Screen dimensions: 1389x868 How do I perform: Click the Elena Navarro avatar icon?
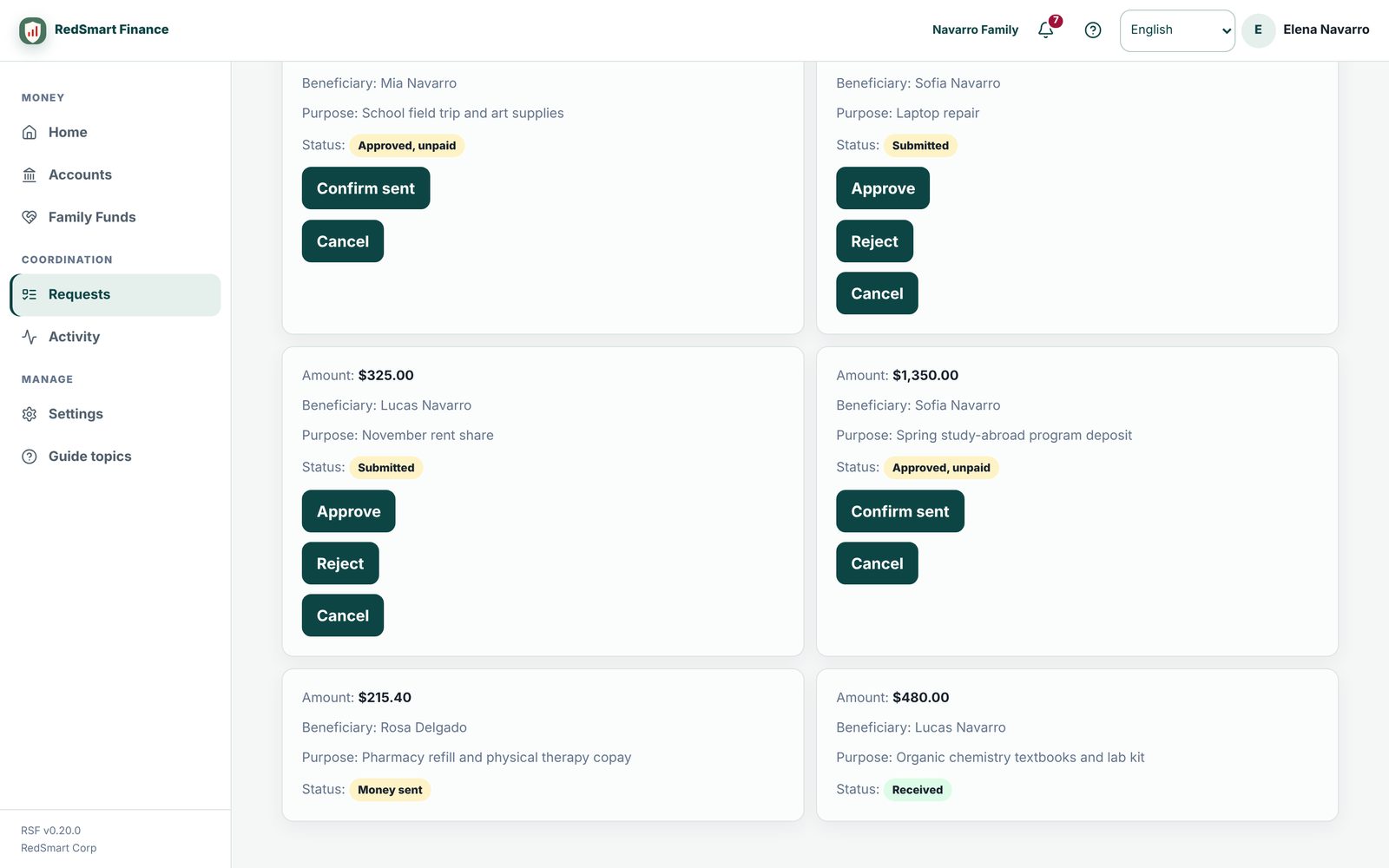point(1258,30)
